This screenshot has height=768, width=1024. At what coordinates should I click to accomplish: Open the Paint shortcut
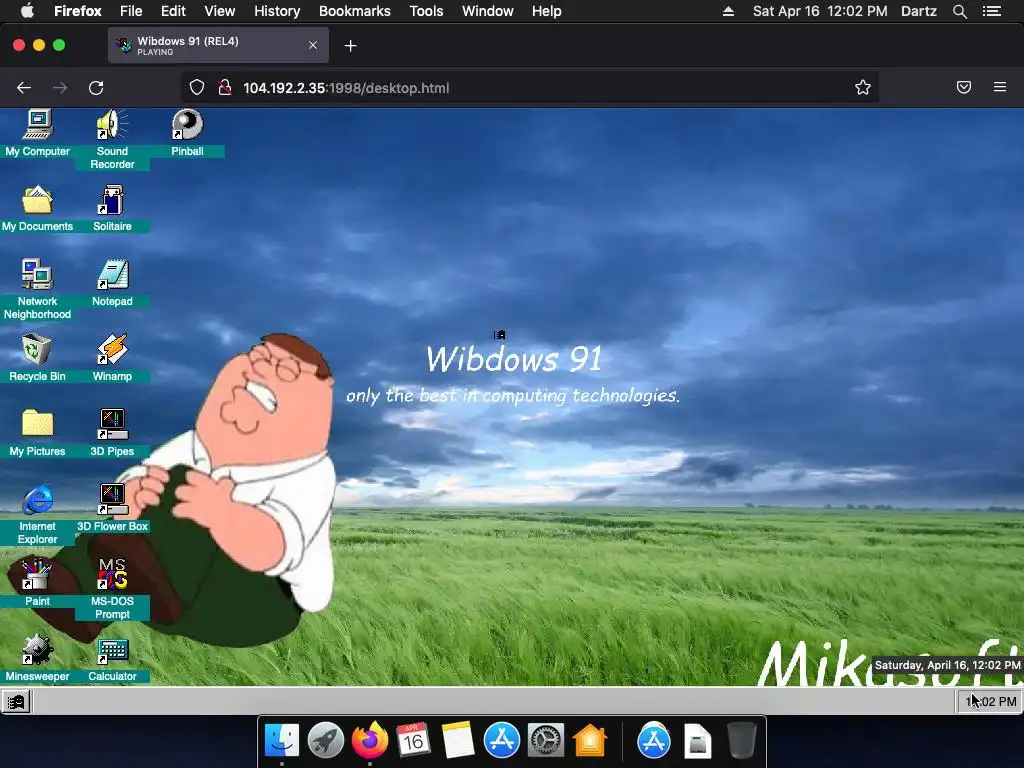(x=37, y=583)
